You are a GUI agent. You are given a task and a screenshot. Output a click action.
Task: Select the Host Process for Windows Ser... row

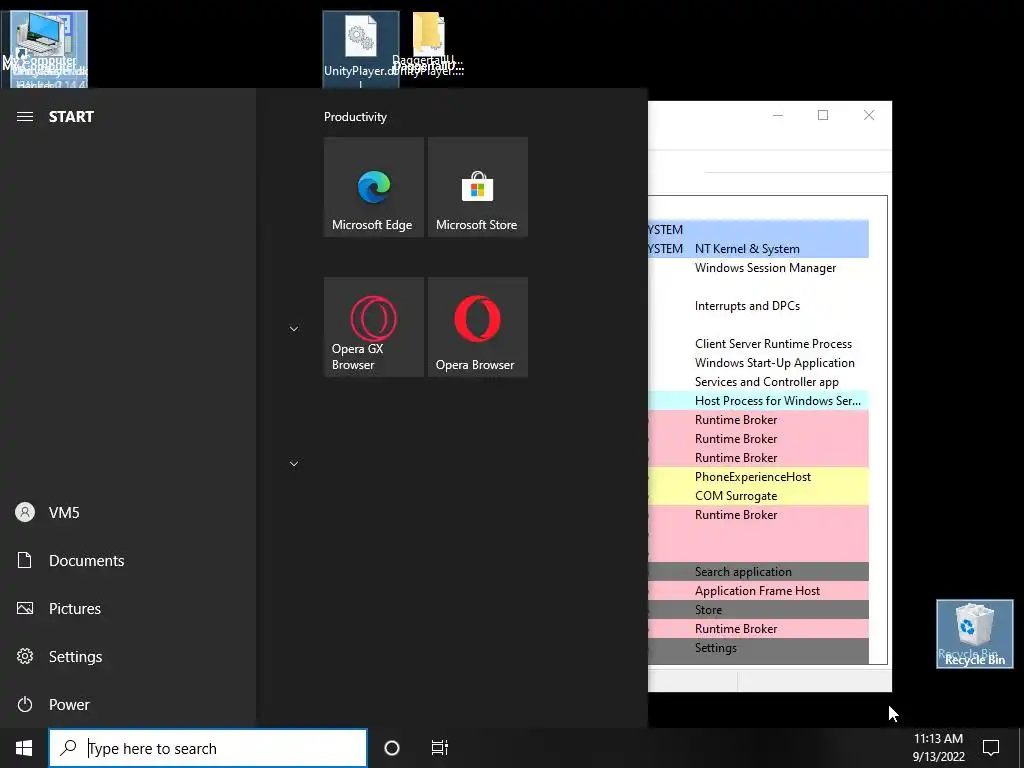[x=758, y=400]
